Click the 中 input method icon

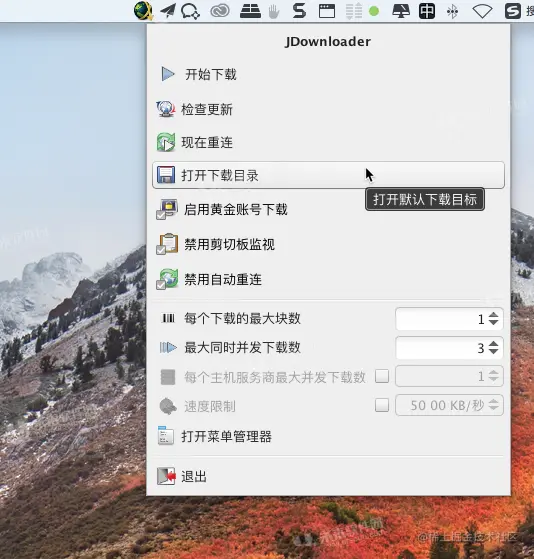coord(427,11)
